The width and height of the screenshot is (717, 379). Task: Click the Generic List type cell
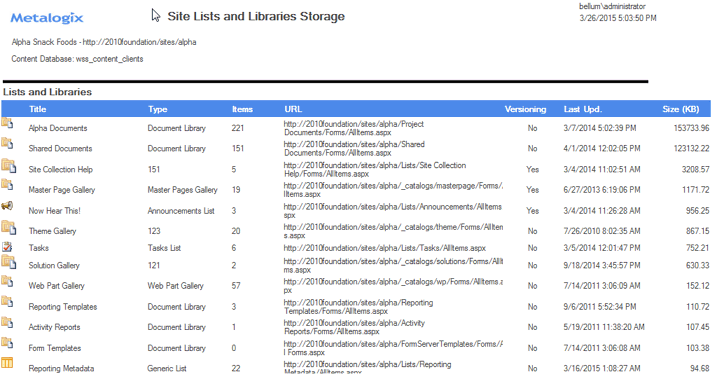click(167, 368)
